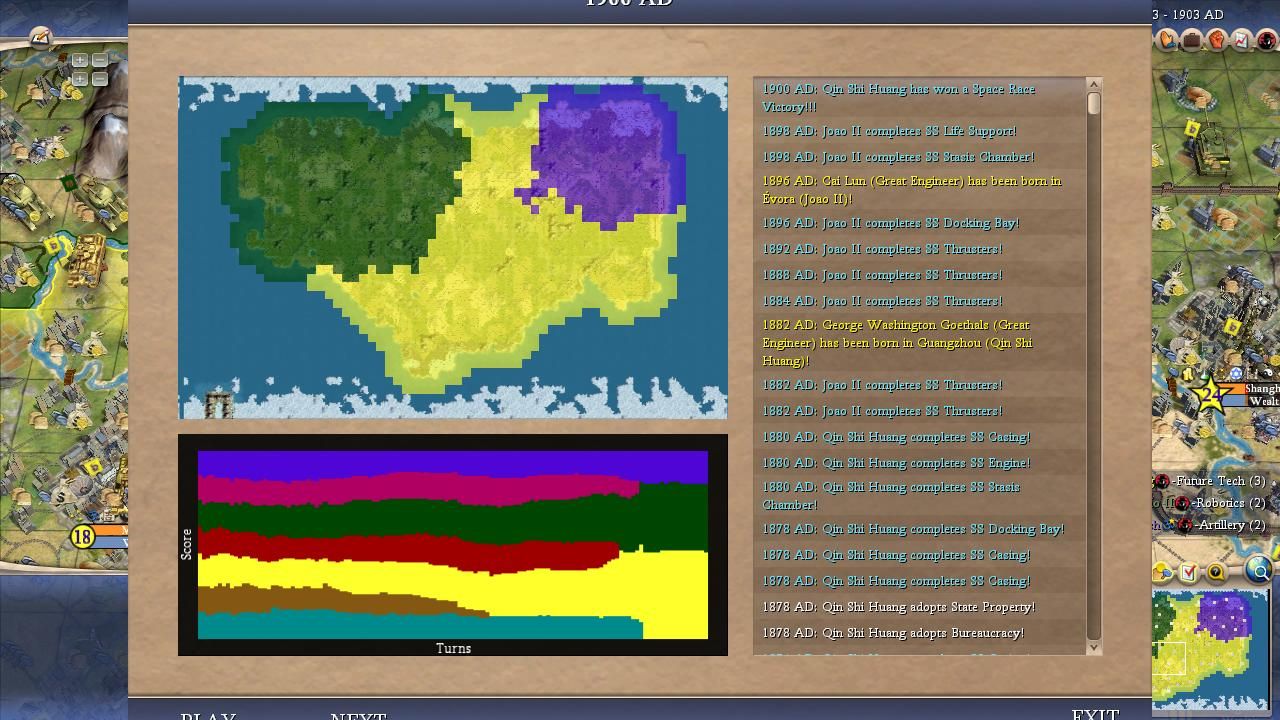This screenshot has width=1280, height=720.
Task: Click the globe view magnifier icon
Action: [1259, 571]
